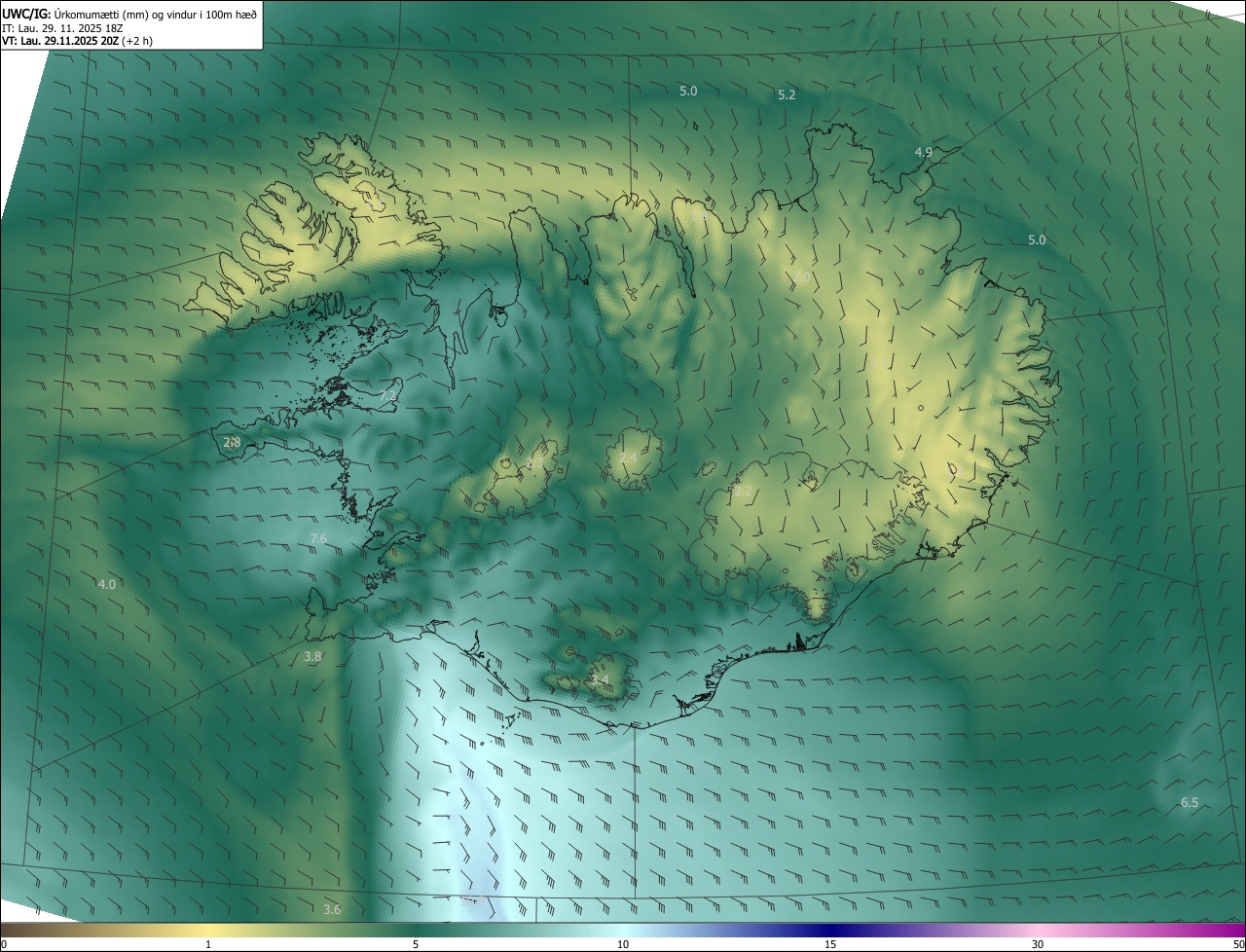
Task: Click the 2.4 value label
Action: pyautogui.click(x=628, y=458)
